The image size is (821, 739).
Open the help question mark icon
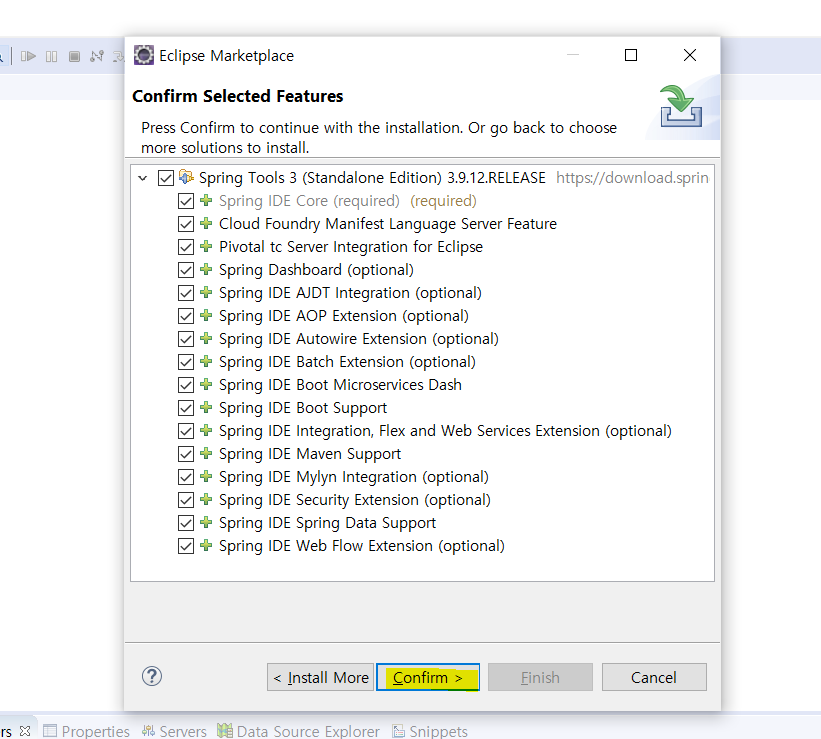152,676
